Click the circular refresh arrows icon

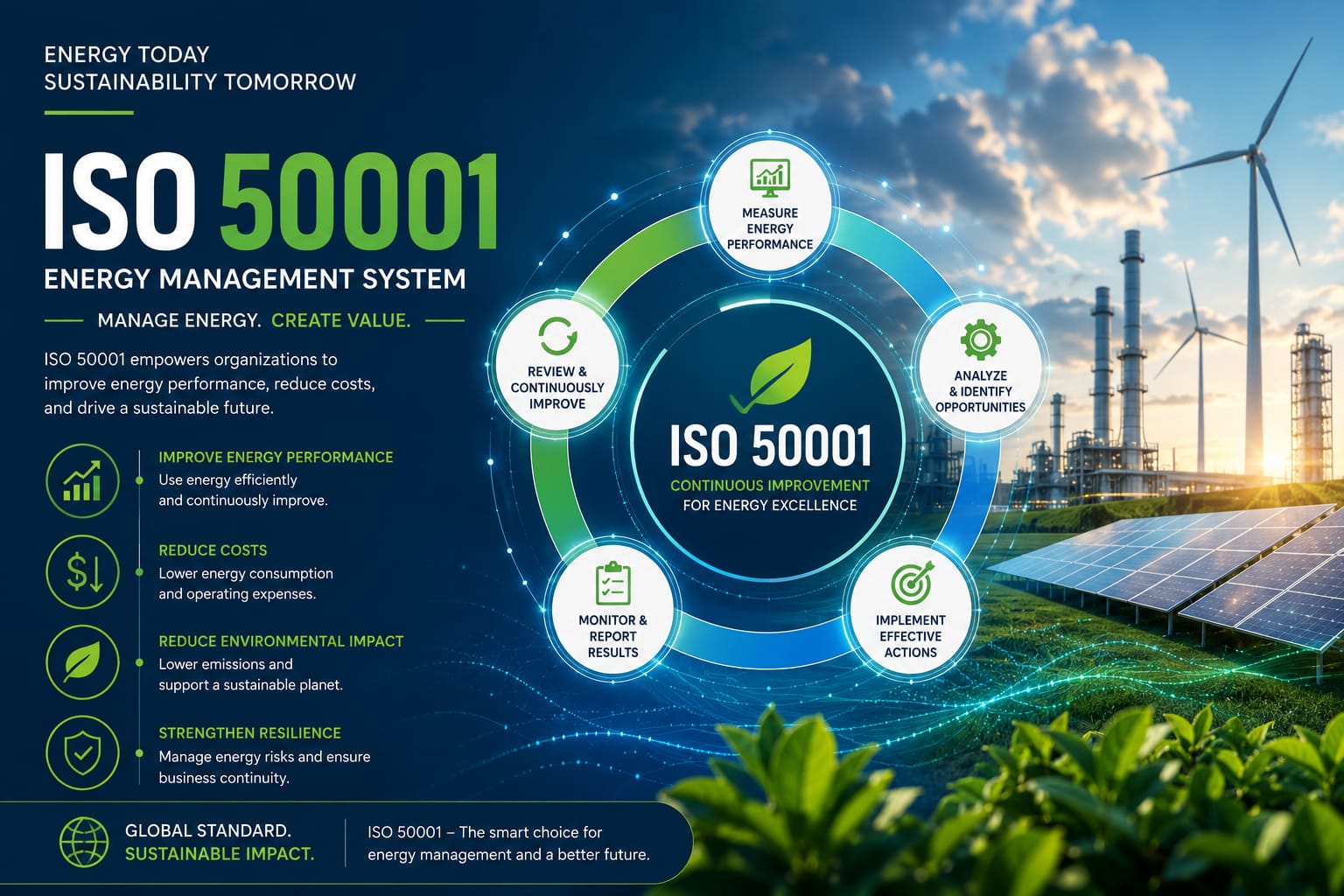click(x=557, y=336)
